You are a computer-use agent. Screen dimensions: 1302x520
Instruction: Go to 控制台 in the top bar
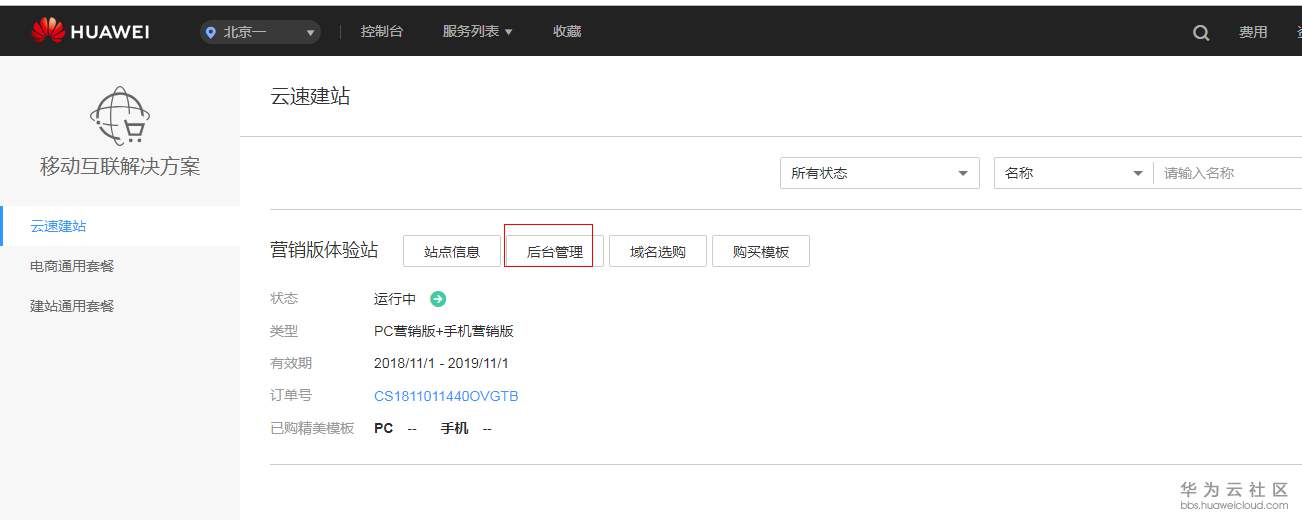[x=382, y=32]
